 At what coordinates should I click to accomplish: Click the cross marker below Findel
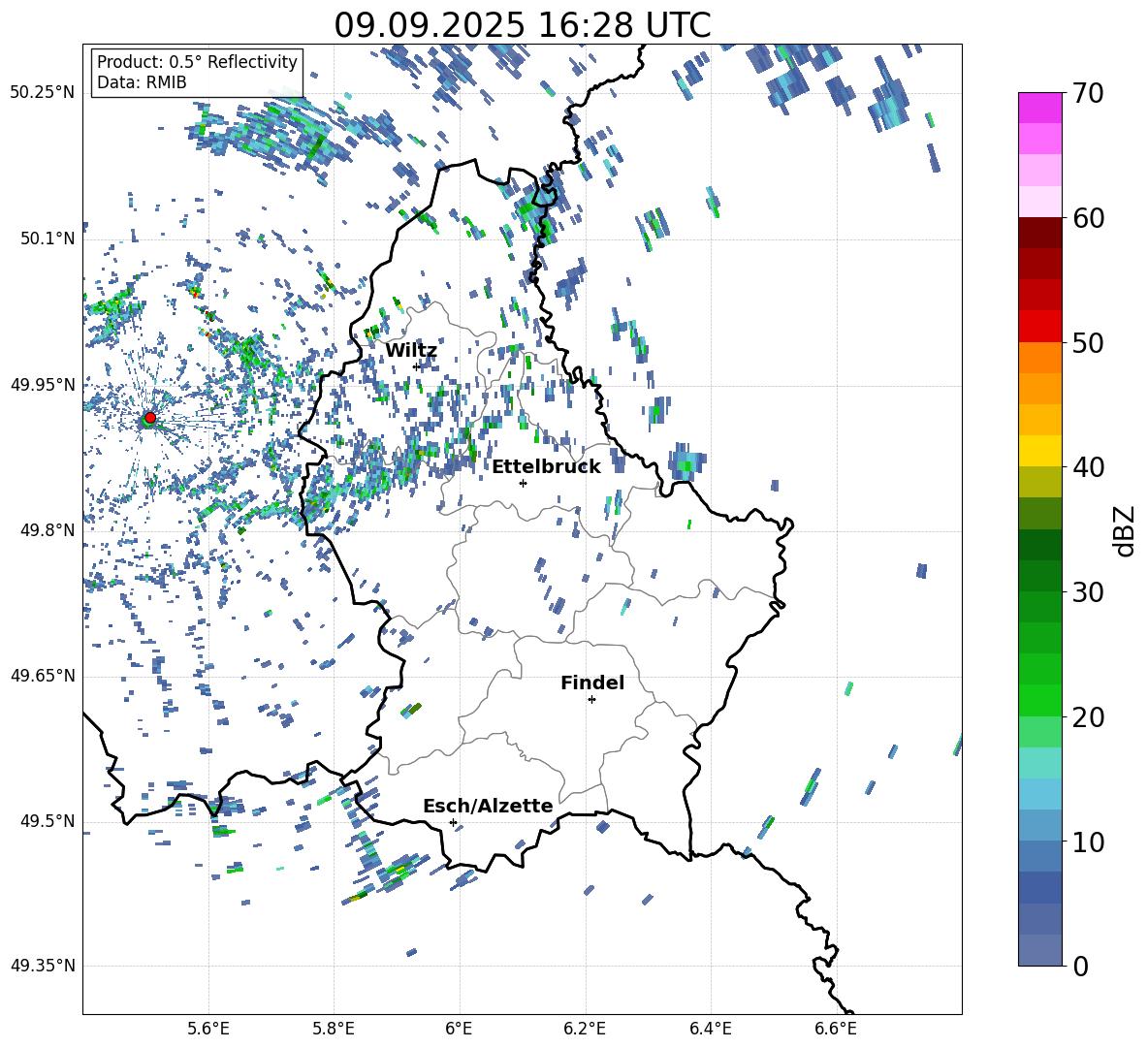591,700
